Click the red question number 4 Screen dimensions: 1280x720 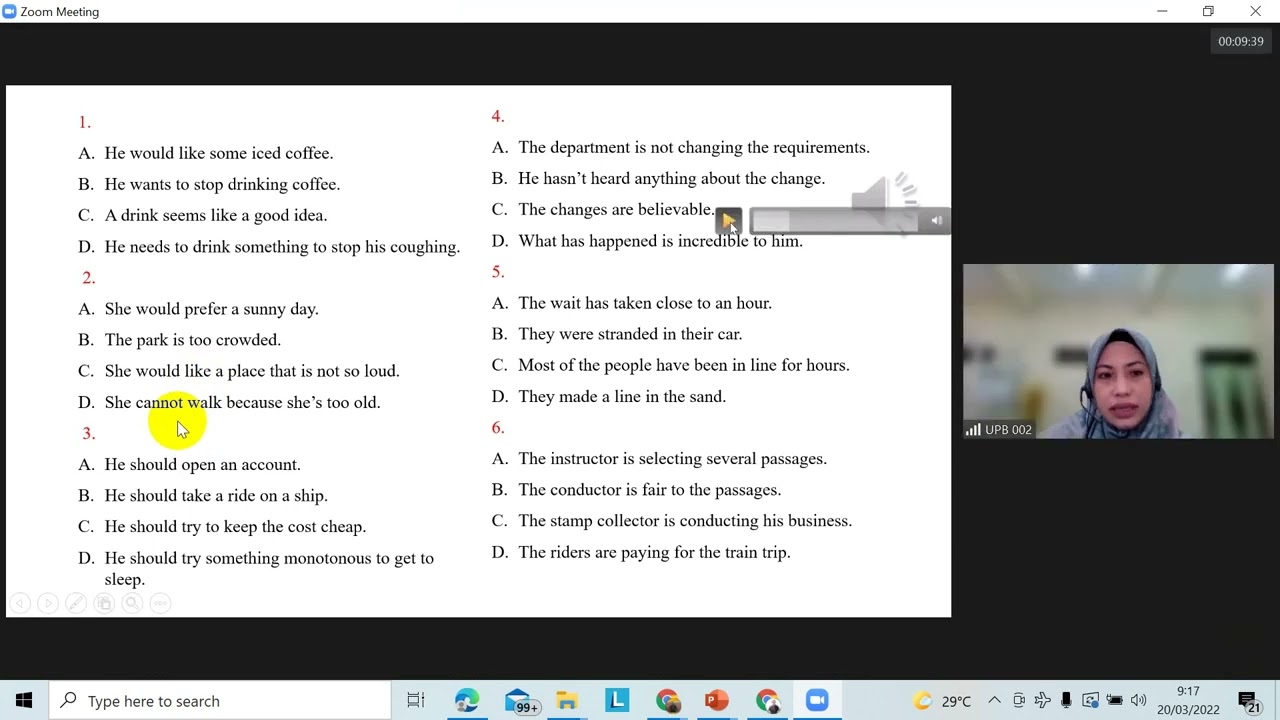[x=497, y=116]
